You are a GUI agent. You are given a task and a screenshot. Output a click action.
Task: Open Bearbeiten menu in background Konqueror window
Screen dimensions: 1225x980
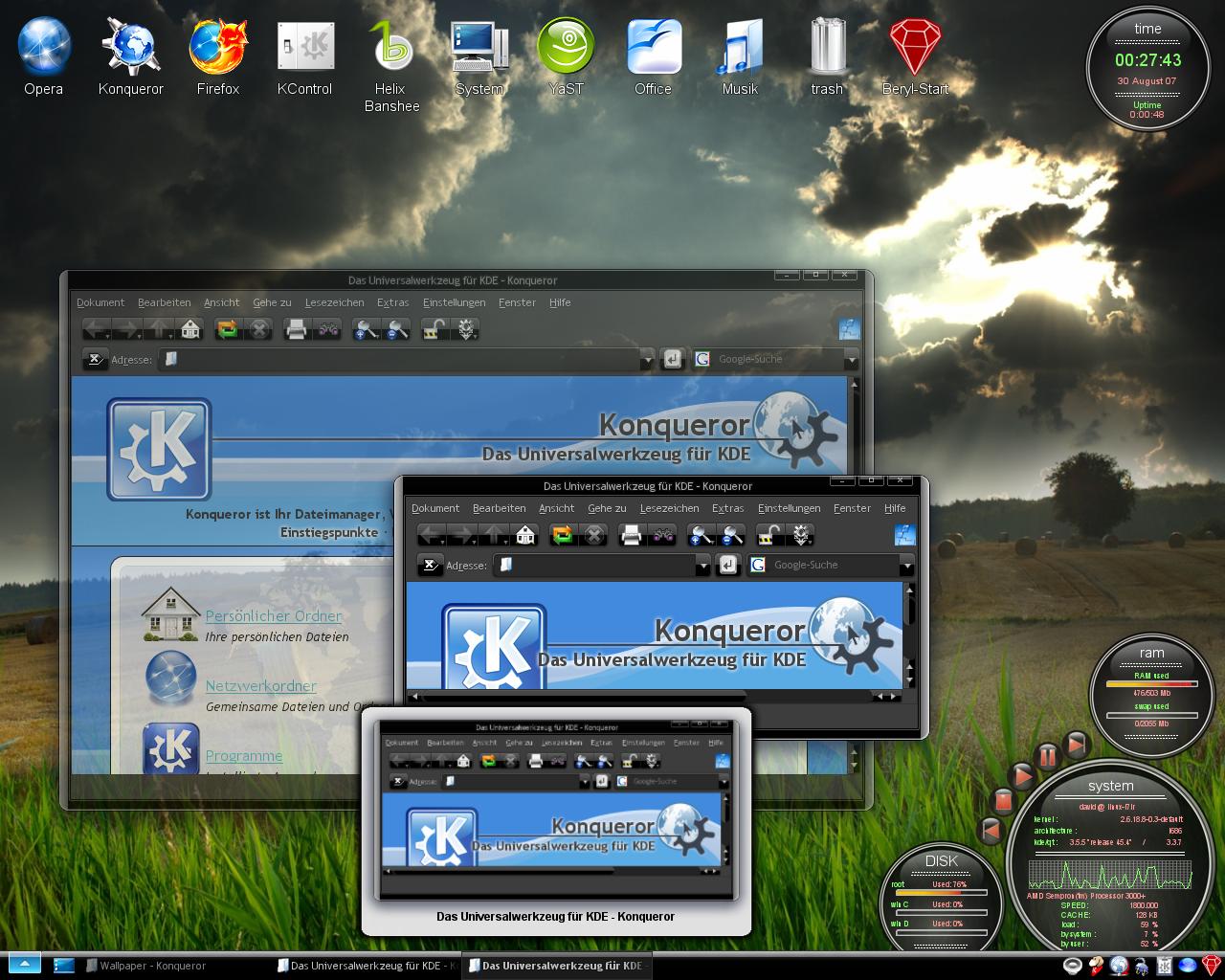164,302
